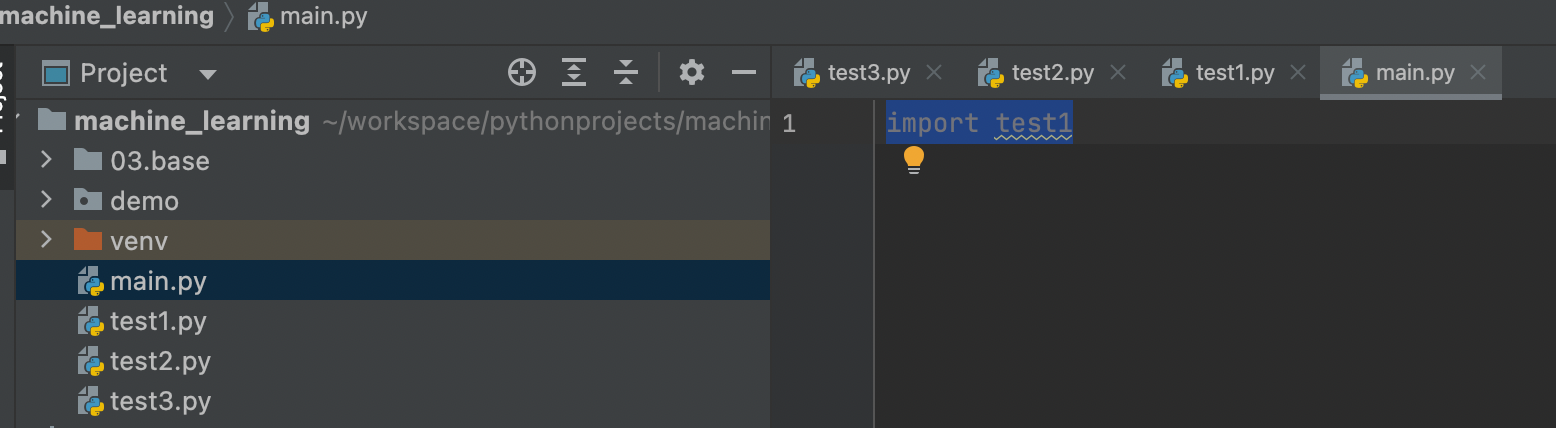Close the main.py editor tab
The height and width of the screenshot is (428, 1556).
click(x=1479, y=72)
